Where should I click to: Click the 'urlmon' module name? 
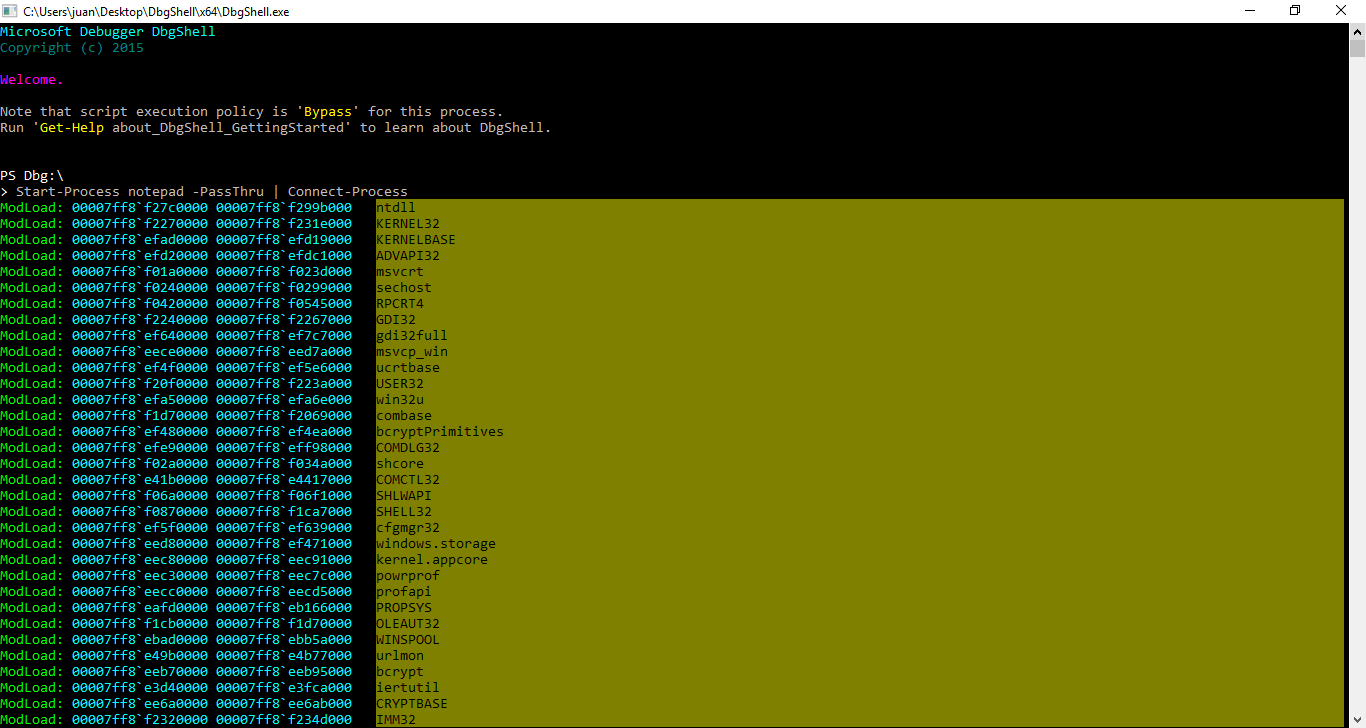[x=400, y=656]
